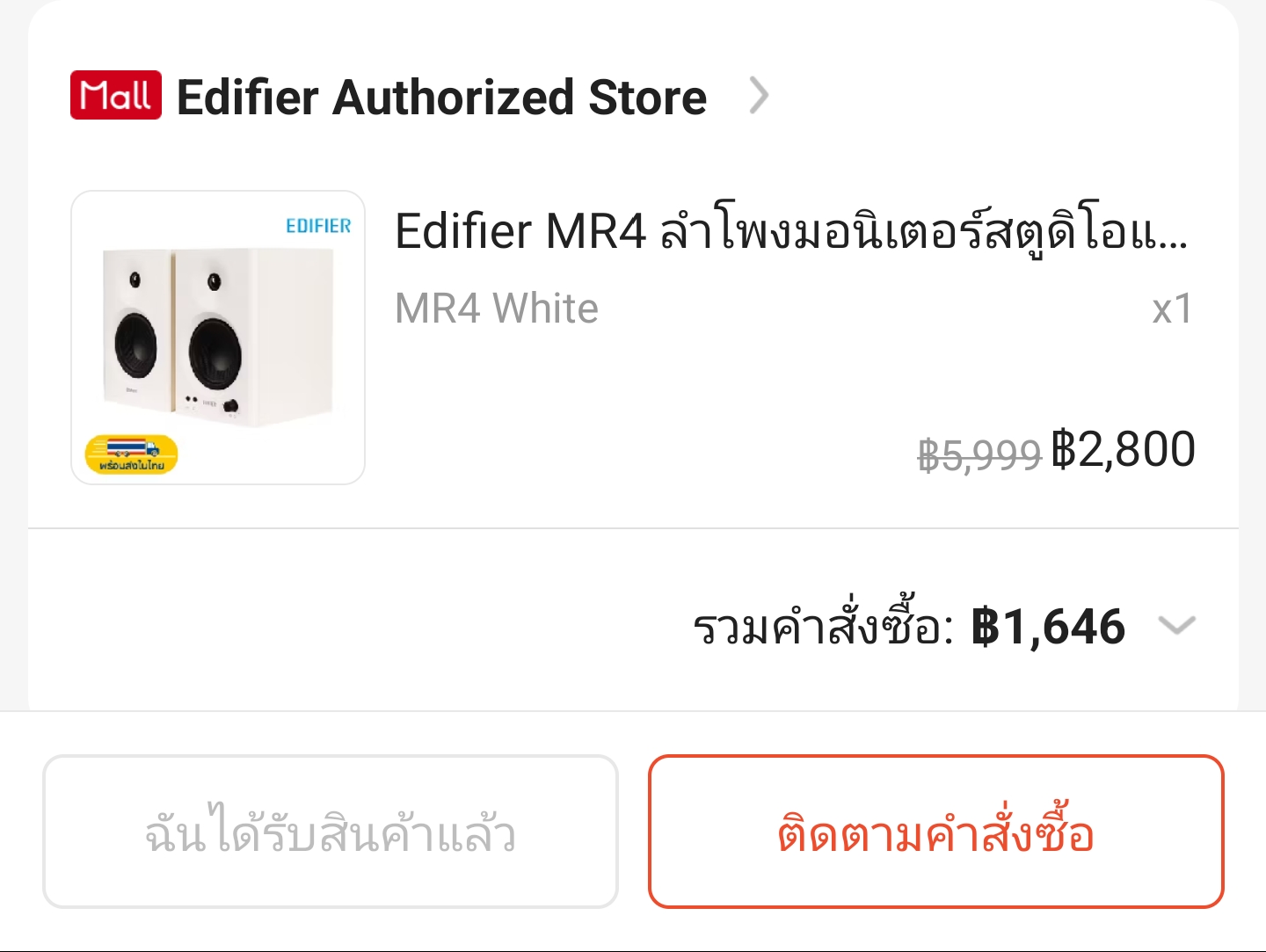Tap the EDIFIER logo on product image
This screenshot has height=952, width=1266.
click(x=318, y=226)
